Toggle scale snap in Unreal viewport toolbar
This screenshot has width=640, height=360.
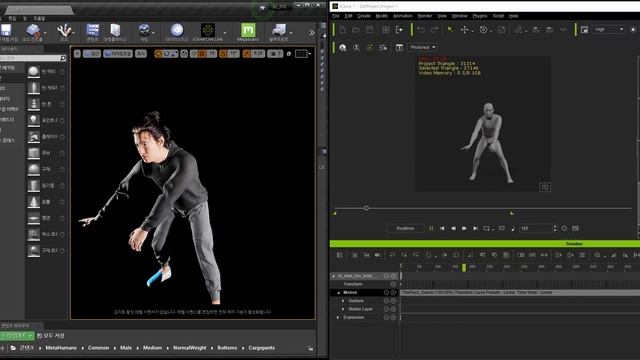pyautogui.click(x=246, y=54)
